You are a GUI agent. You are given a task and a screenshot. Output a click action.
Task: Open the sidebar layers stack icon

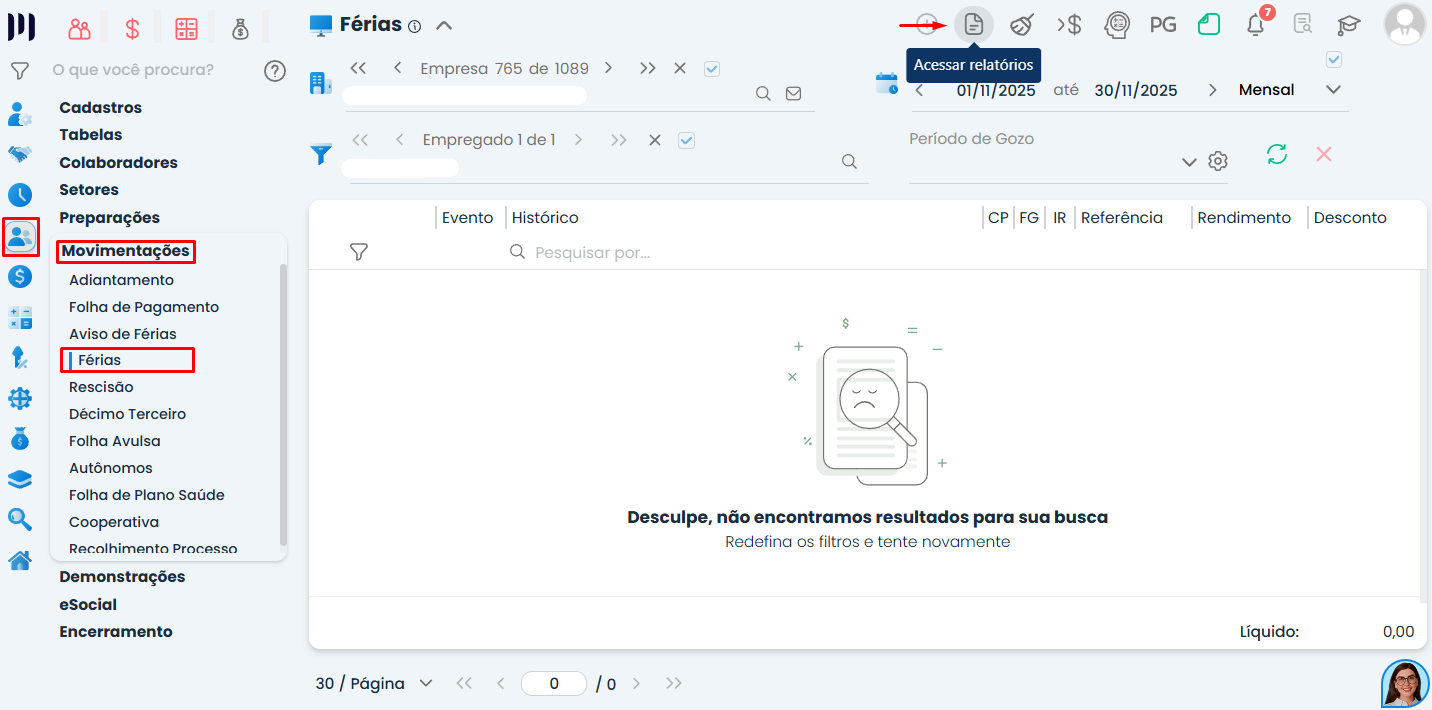20,480
